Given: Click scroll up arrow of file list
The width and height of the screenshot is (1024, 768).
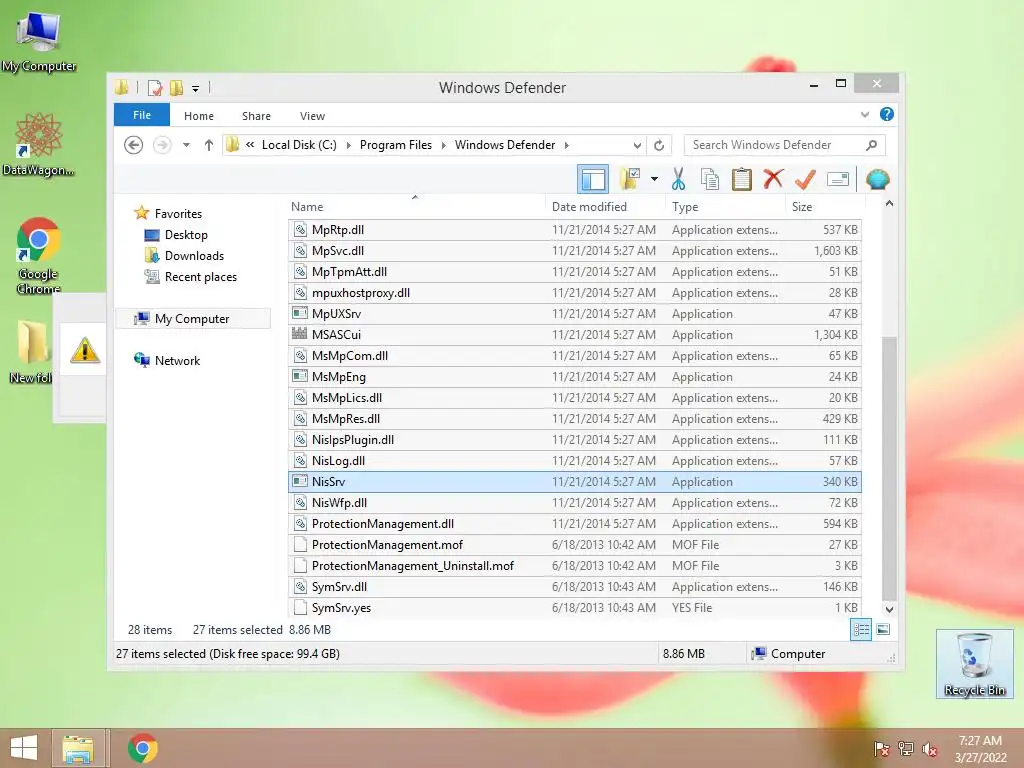Looking at the screenshot, I should tap(889, 204).
